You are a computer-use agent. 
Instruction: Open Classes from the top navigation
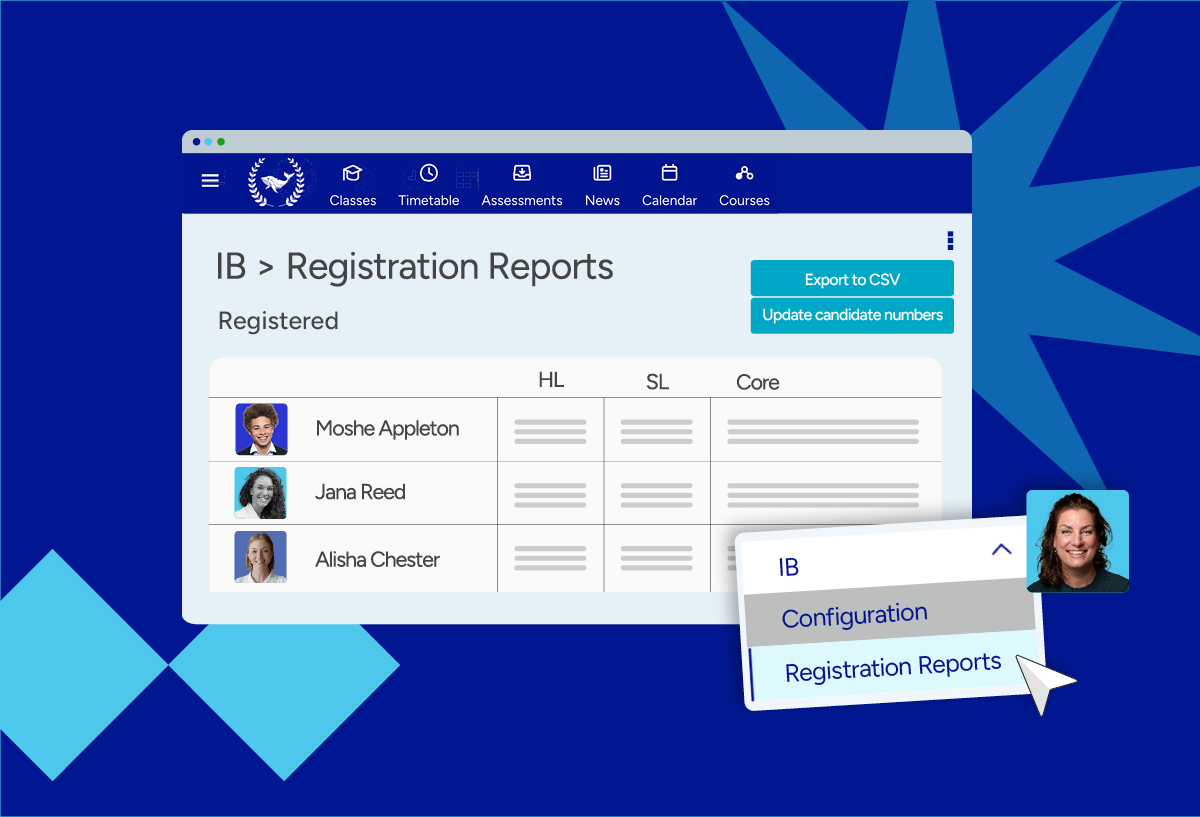click(353, 185)
